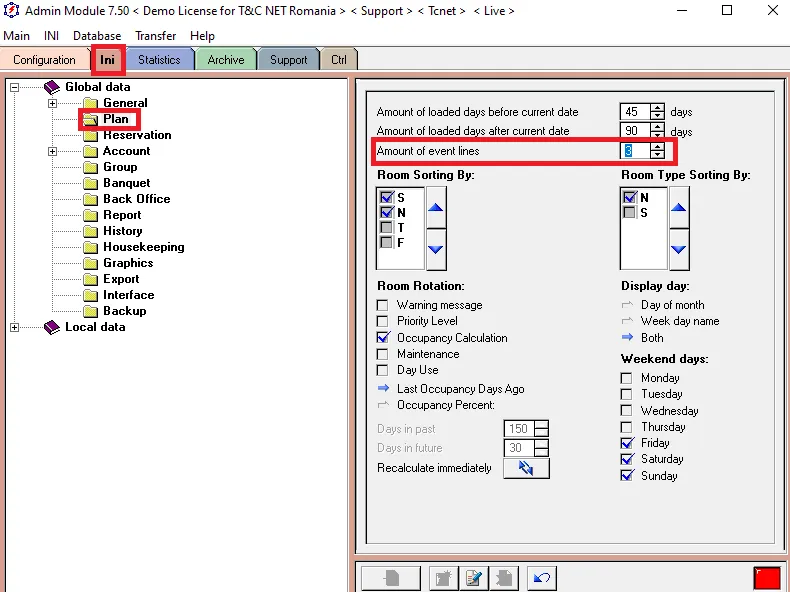This screenshot has width=790, height=592.
Task: Select Day of month display option
Action: click(x=627, y=305)
